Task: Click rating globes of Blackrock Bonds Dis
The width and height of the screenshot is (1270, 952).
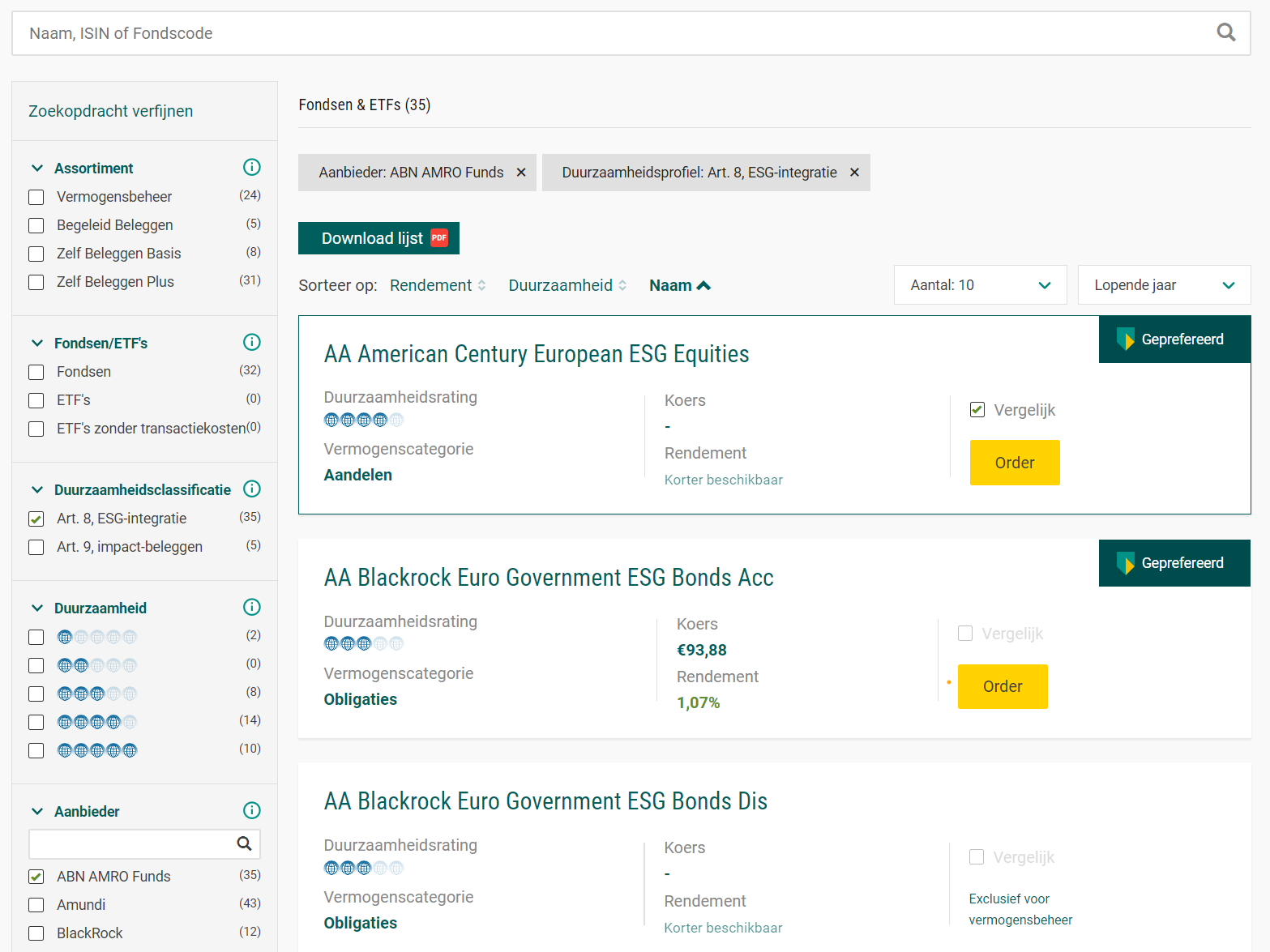Action: tap(363, 868)
